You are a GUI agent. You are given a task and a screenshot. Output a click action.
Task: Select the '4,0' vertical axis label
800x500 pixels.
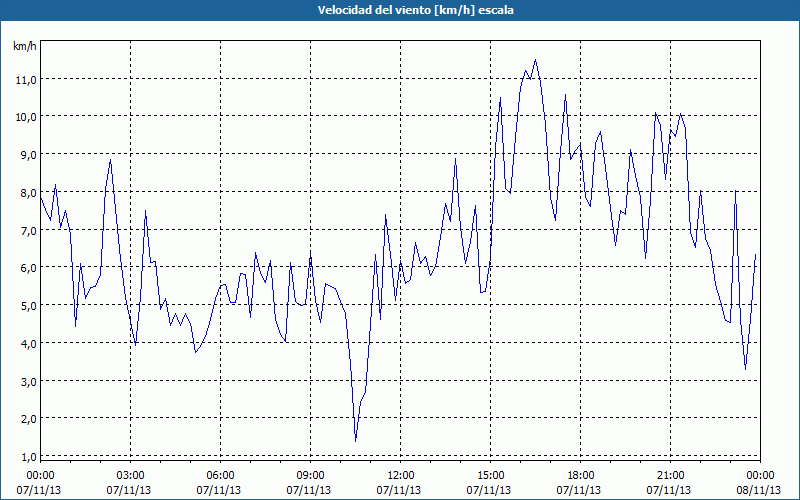28,343
